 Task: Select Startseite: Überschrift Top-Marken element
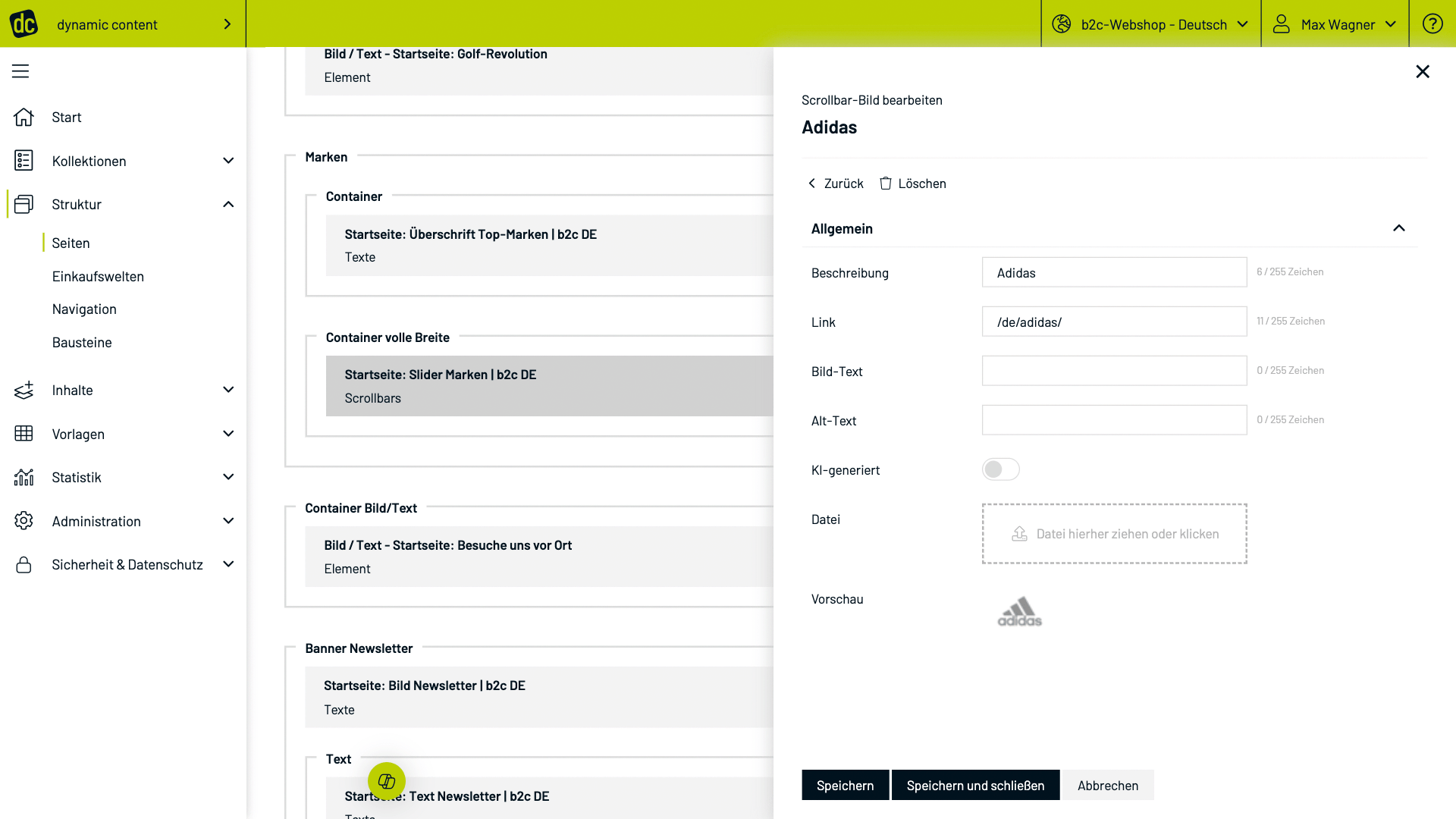550,246
